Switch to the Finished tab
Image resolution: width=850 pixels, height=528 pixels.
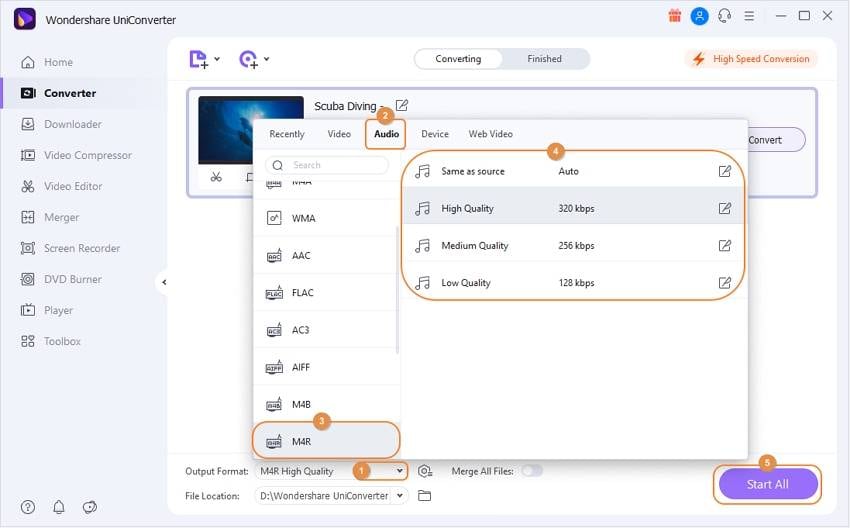point(544,59)
